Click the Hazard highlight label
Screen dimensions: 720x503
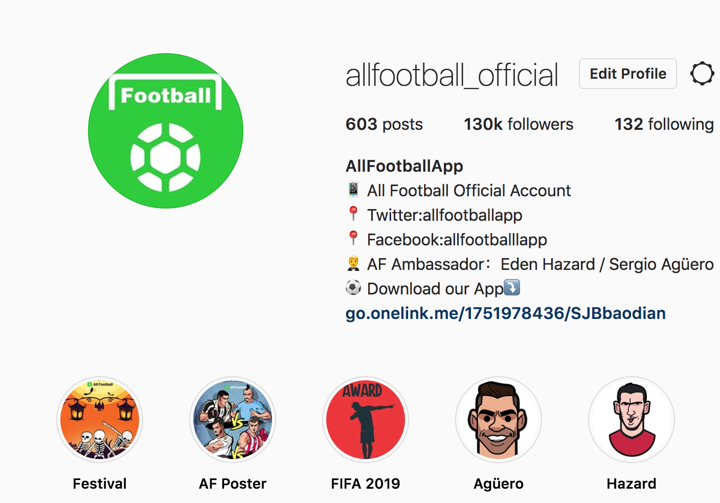click(631, 484)
